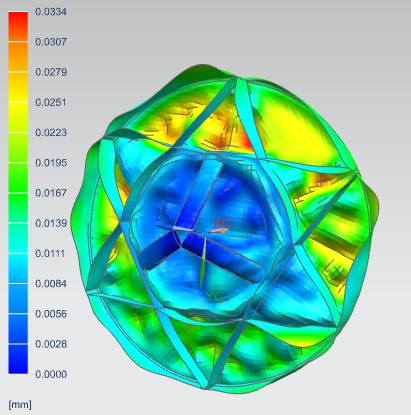Image resolution: width=411 pixels, height=415 pixels.
Task: Click the 0.0279 legend label
Action: (51, 72)
